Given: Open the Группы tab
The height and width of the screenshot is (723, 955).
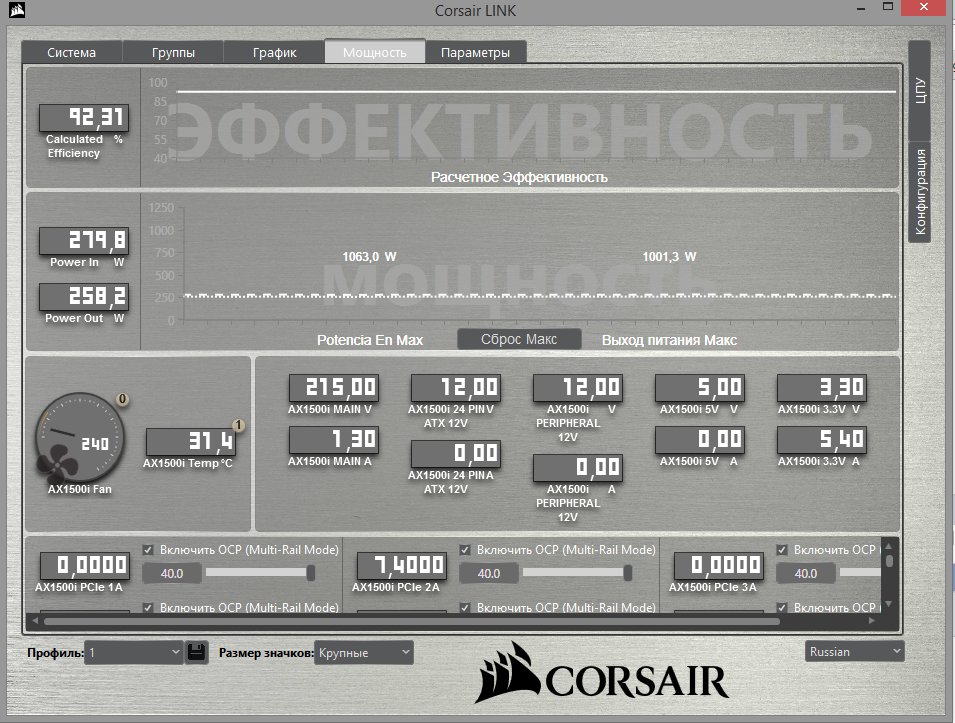Looking at the screenshot, I should 173,52.
